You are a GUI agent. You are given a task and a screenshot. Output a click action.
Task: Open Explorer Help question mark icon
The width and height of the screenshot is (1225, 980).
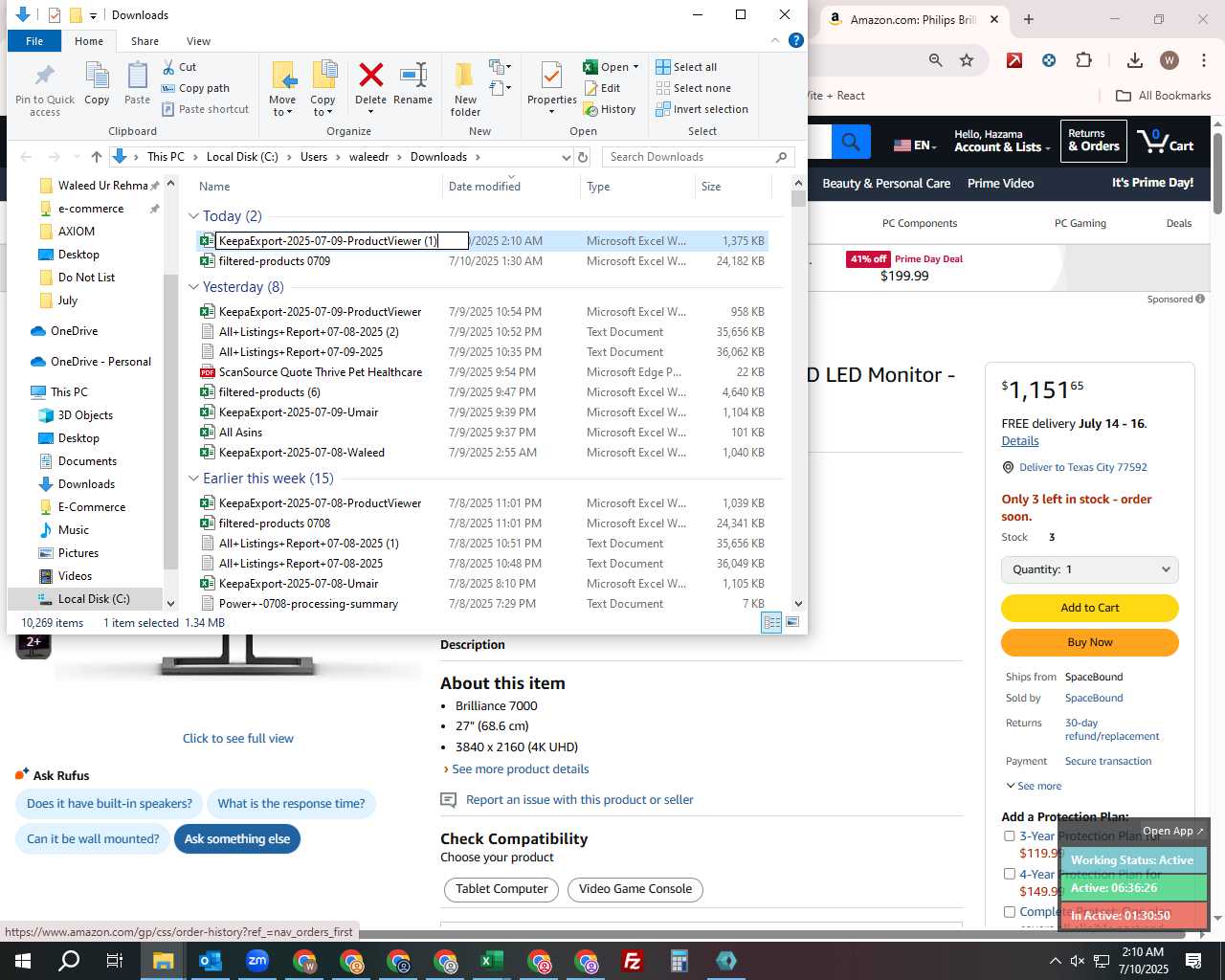795,40
